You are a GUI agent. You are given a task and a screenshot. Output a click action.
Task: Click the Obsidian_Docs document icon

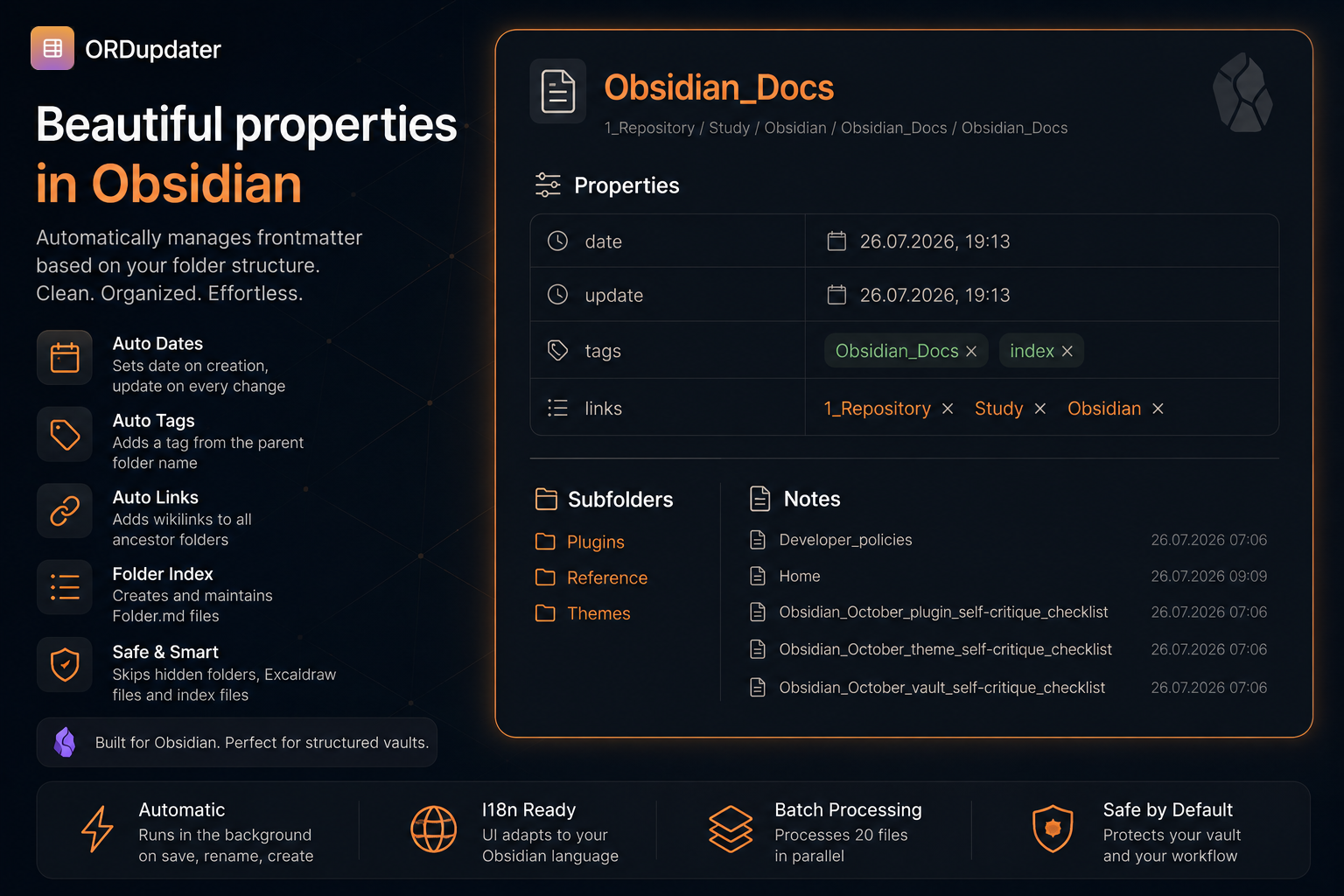tap(558, 91)
